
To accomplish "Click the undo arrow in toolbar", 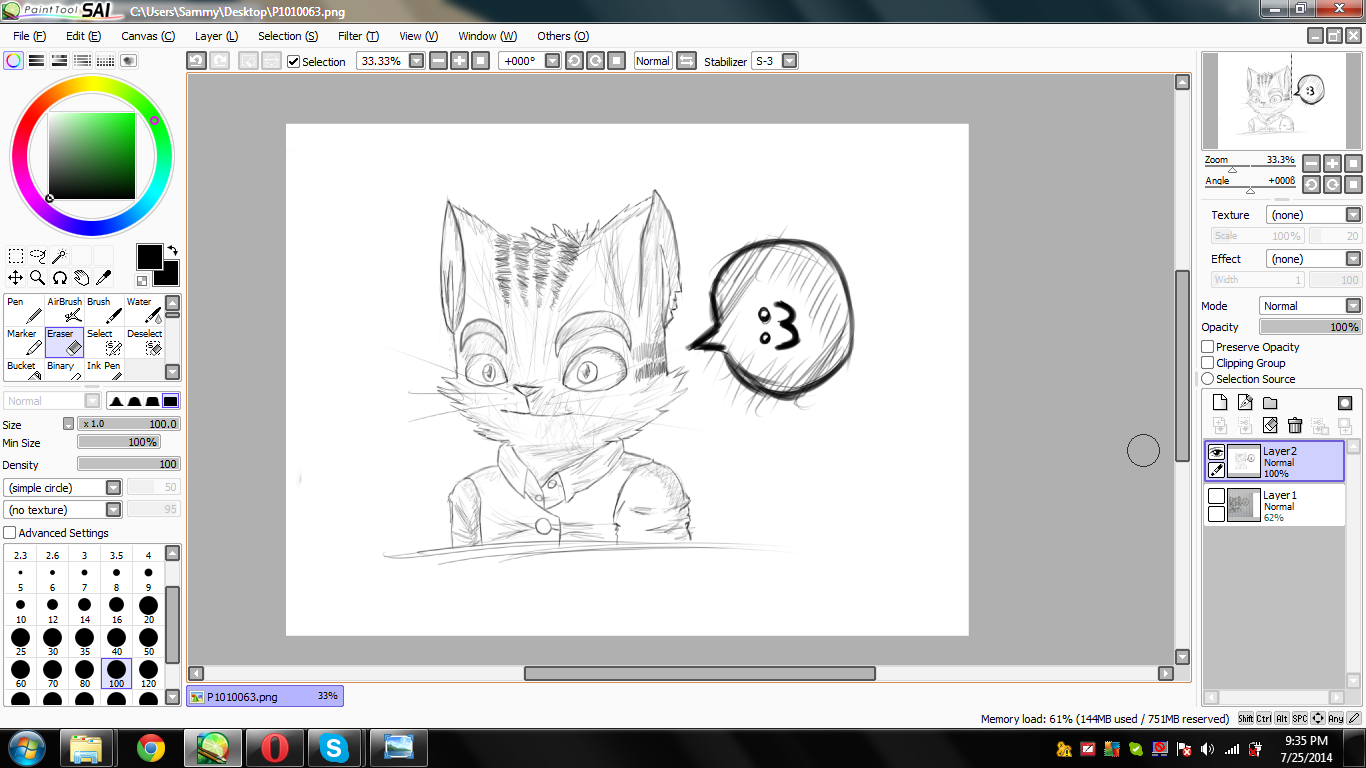I will pos(197,61).
